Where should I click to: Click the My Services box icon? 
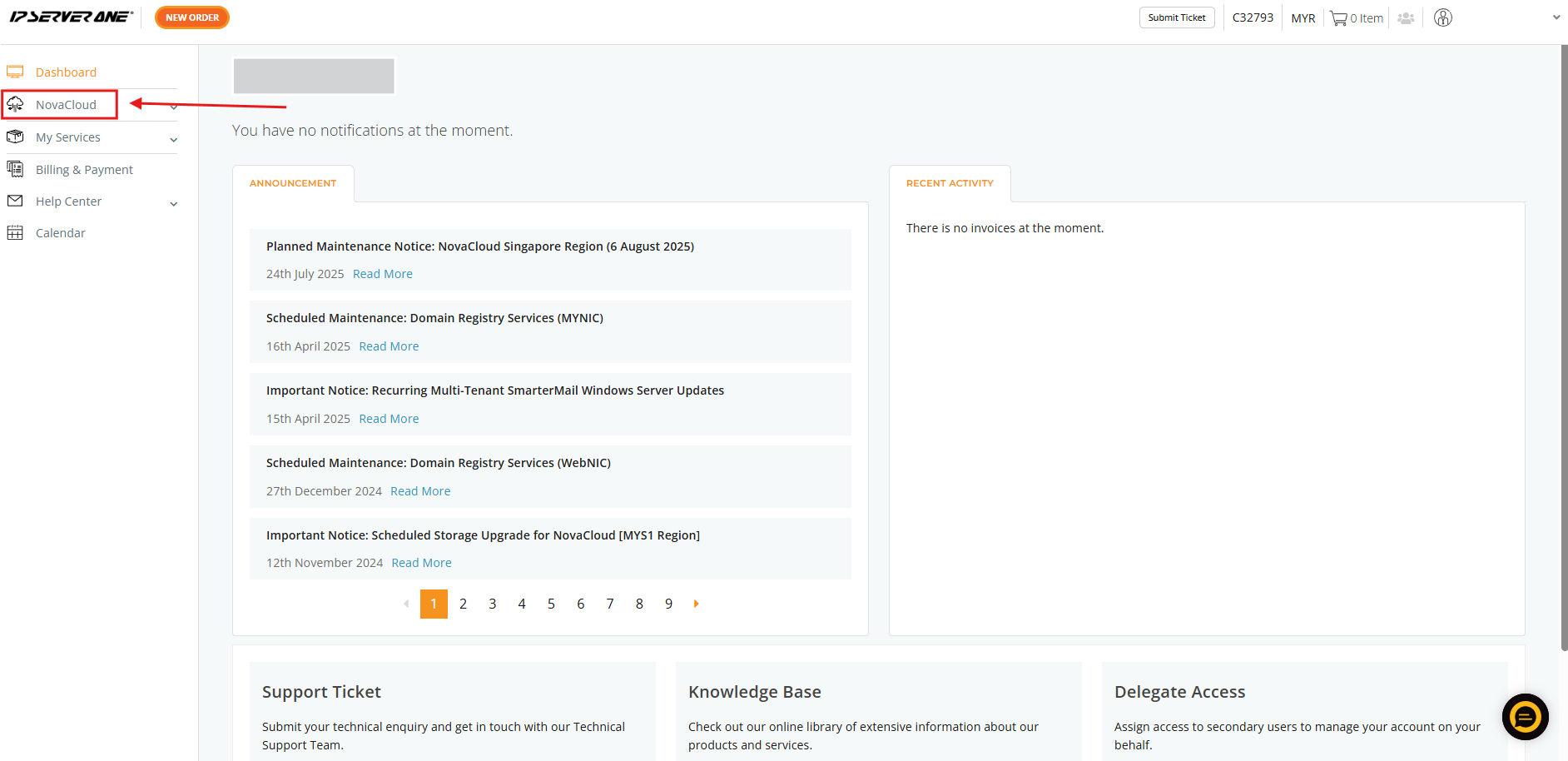click(x=15, y=137)
